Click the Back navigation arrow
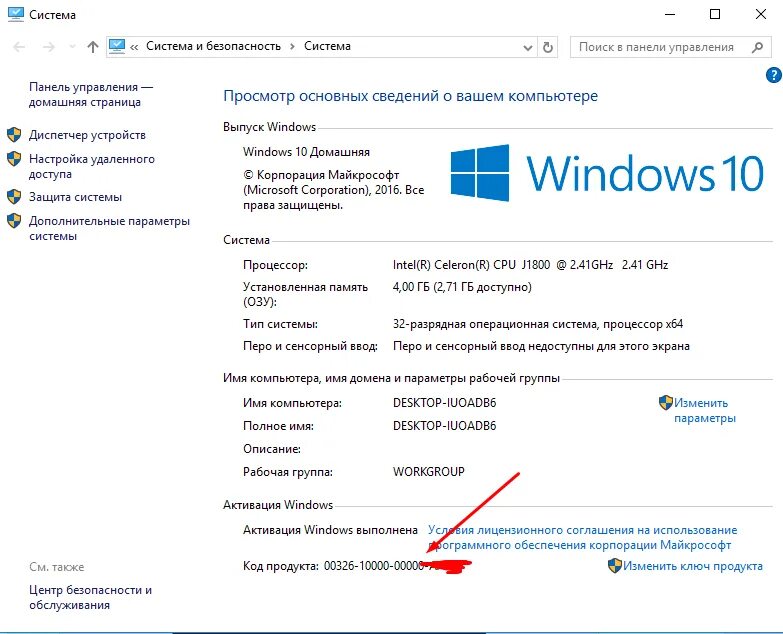 click(x=19, y=47)
